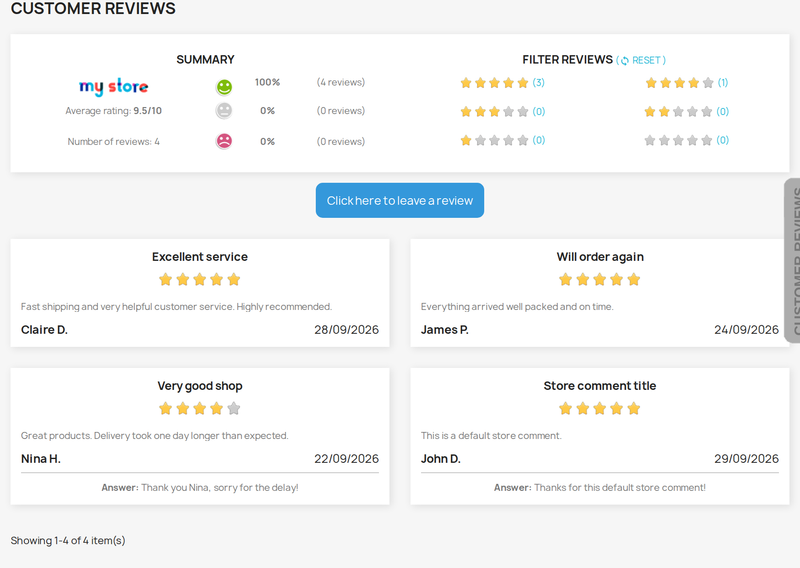The width and height of the screenshot is (800, 568).
Task: Click star rating of Will order again review
Action: coord(599,279)
